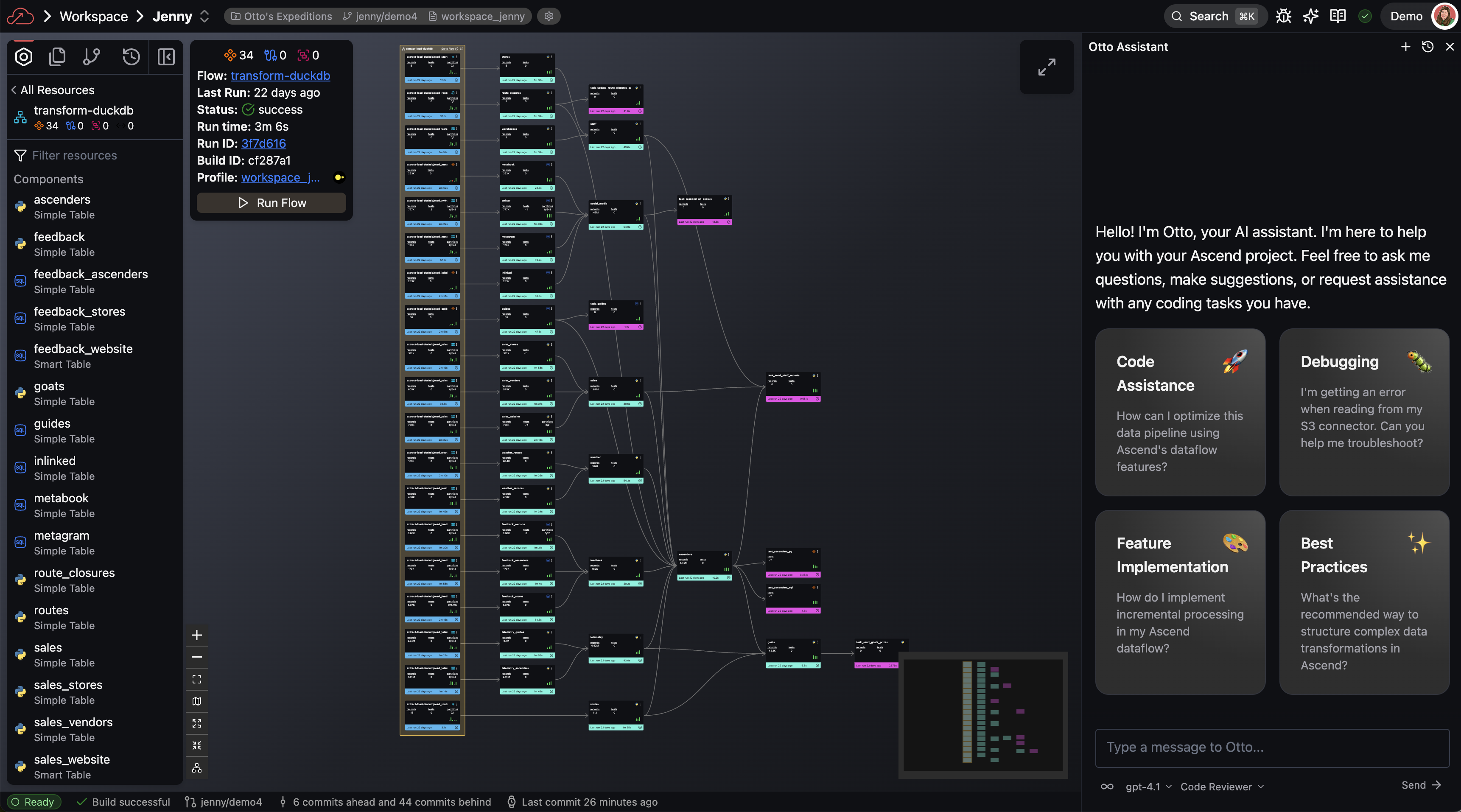Open the gpt-4.1 model dropdown
Image resolution: width=1461 pixels, height=812 pixels.
pyautogui.click(x=1148, y=787)
